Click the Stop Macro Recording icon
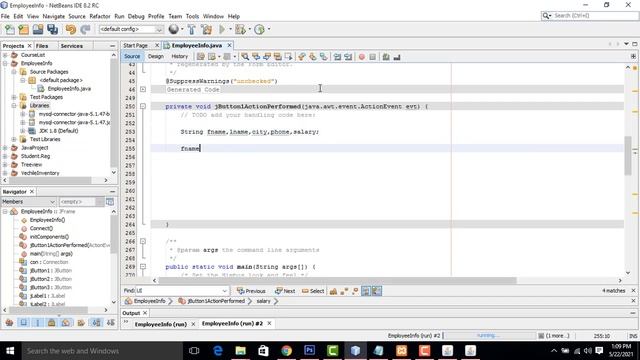640x360 pixels. coord(372,57)
